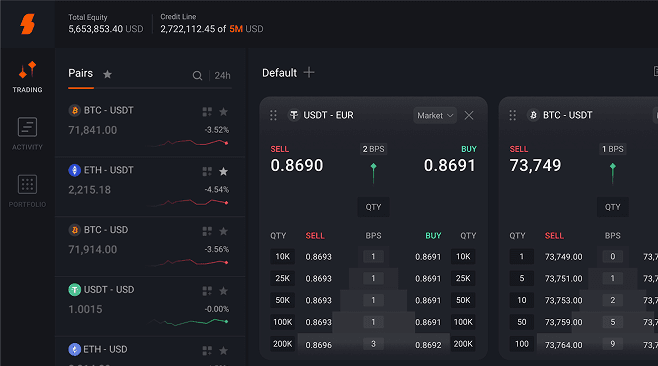Viewport: 658px width, 366px height.
Task: Select 10K sell quantity in USDT - EUR
Action: pyautogui.click(x=282, y=256)
